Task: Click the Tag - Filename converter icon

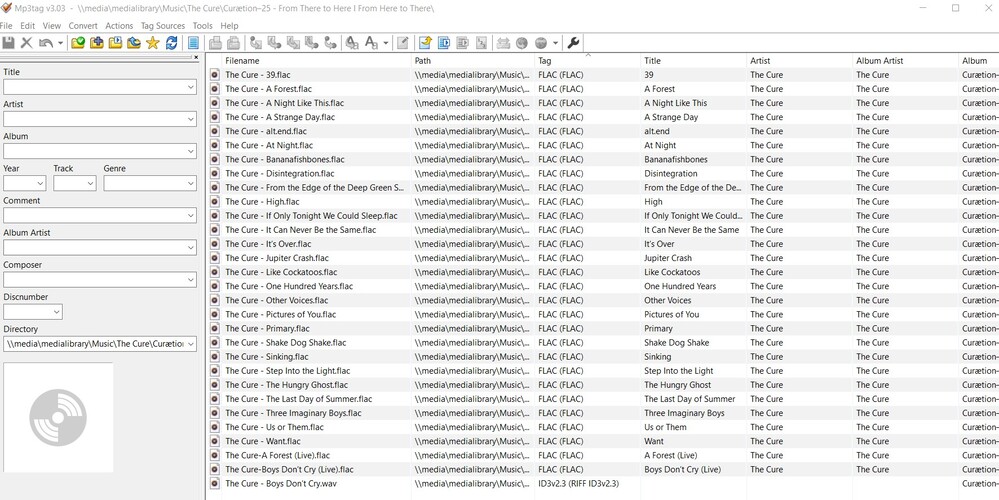Action: [x=255, y=43]
